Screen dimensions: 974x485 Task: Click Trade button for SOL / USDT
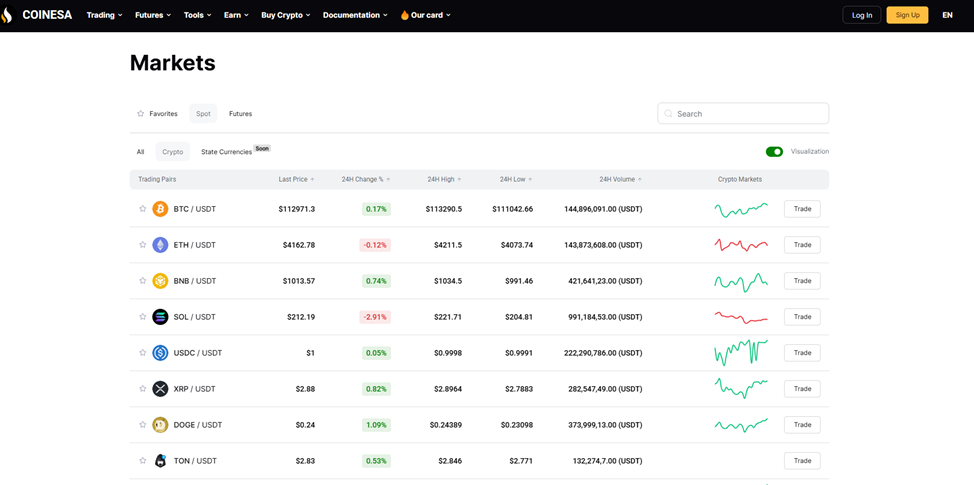[x=802, y=317]
